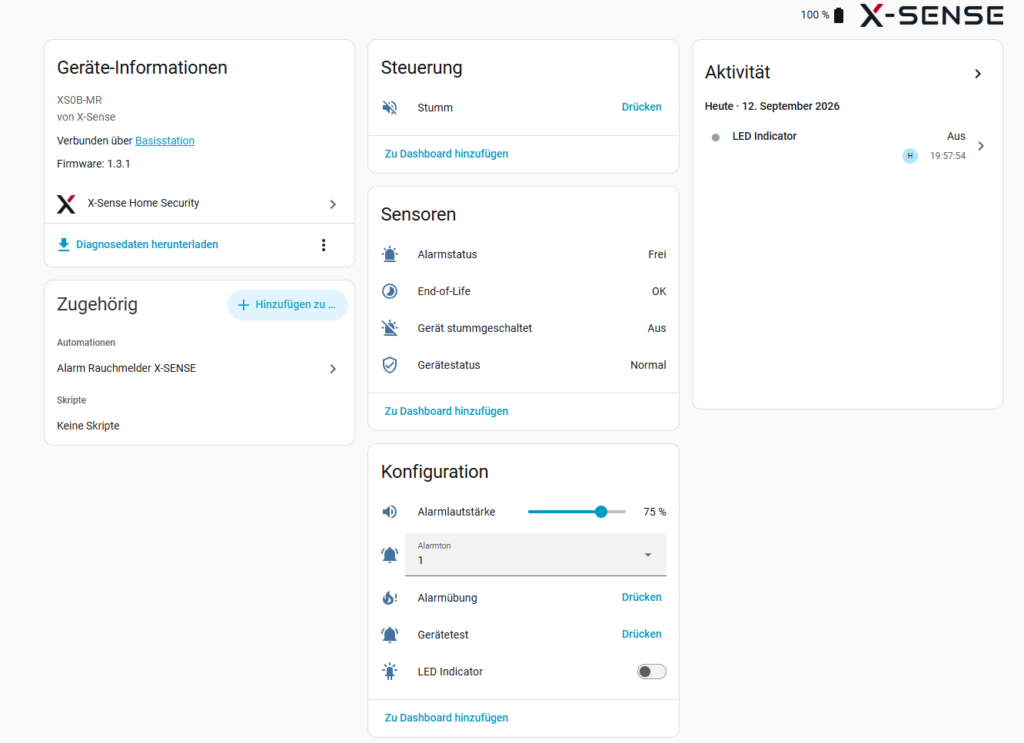Open the LED Indicator activity entry chevron

981,146
